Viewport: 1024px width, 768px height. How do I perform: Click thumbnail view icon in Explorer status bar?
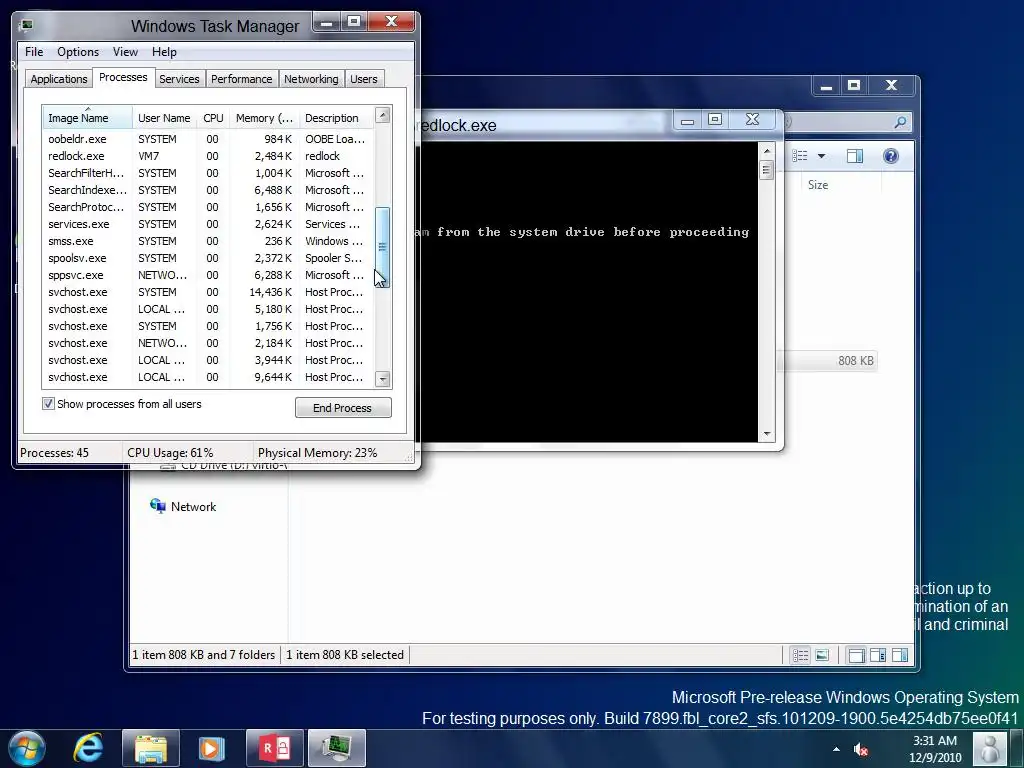(x=822, y=655)
